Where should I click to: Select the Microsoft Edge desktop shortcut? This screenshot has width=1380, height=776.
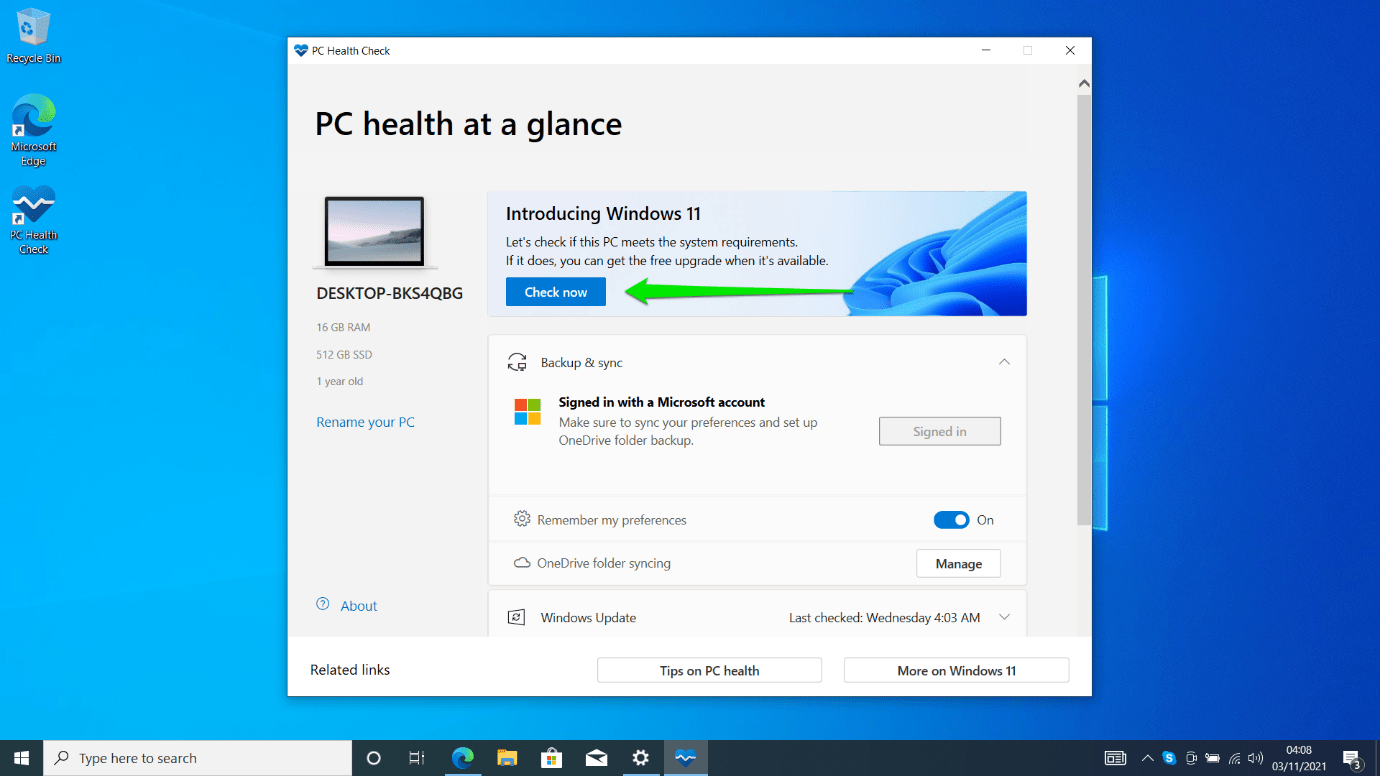(x=34, y=130)
